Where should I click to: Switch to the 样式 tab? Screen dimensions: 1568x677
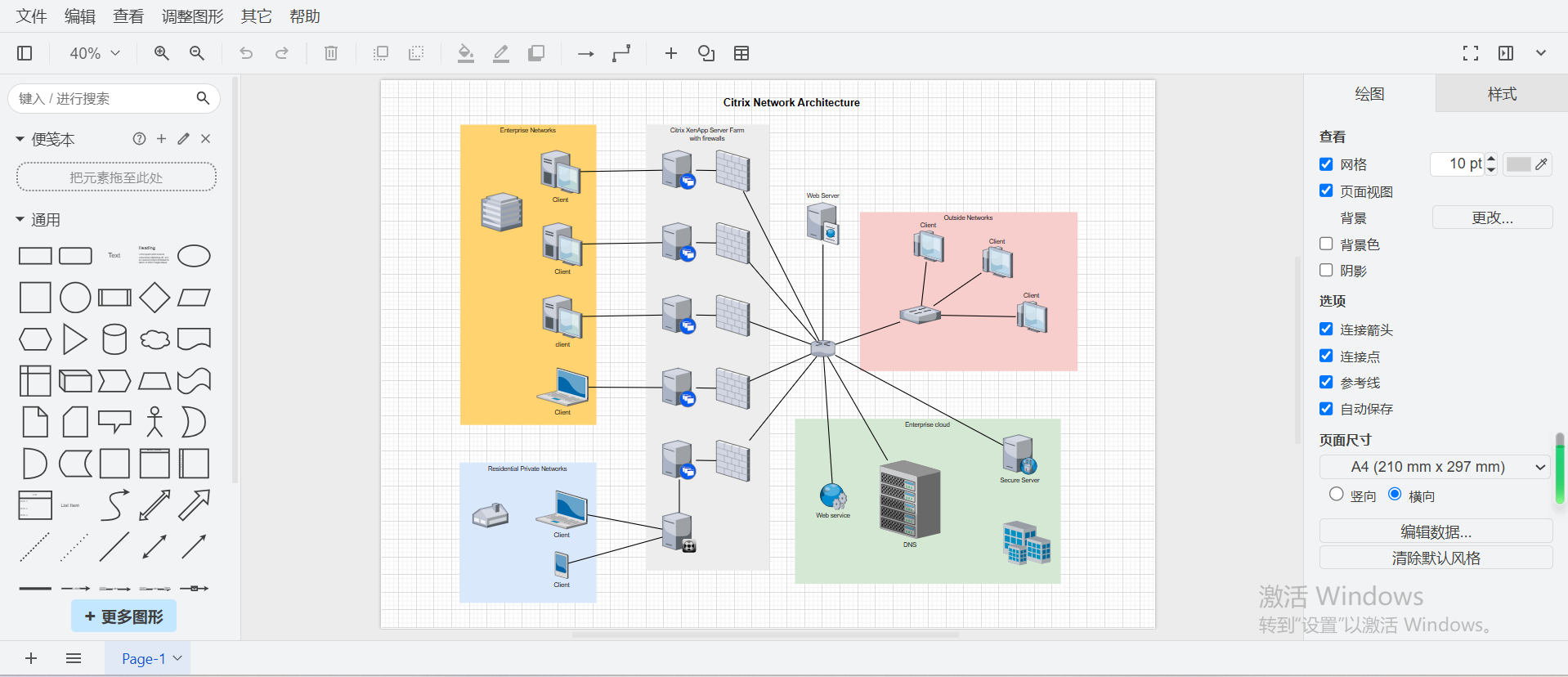pos(1502,94)
